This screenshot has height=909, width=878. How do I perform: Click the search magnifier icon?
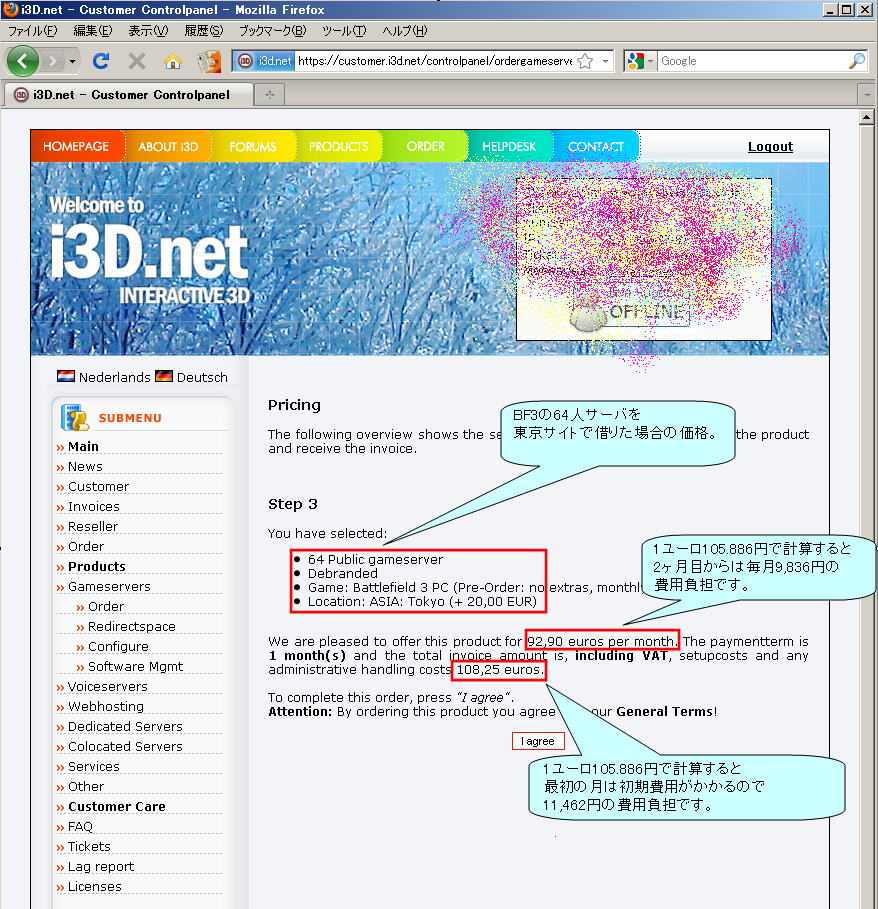click(x=857, y=60)
